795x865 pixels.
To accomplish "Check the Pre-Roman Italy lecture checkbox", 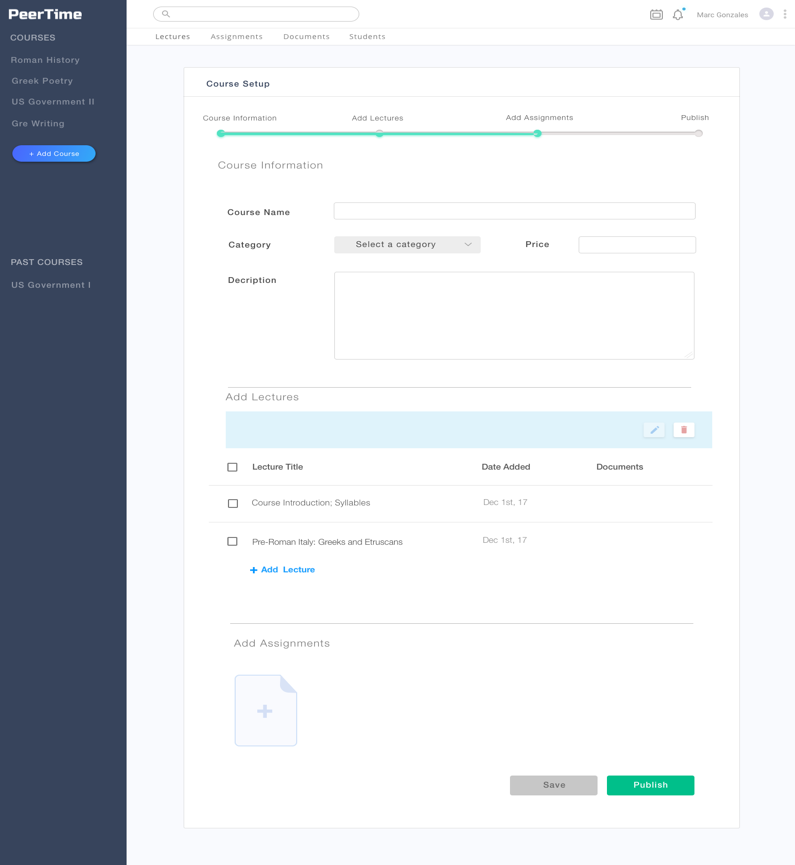I will click(233, 542).
